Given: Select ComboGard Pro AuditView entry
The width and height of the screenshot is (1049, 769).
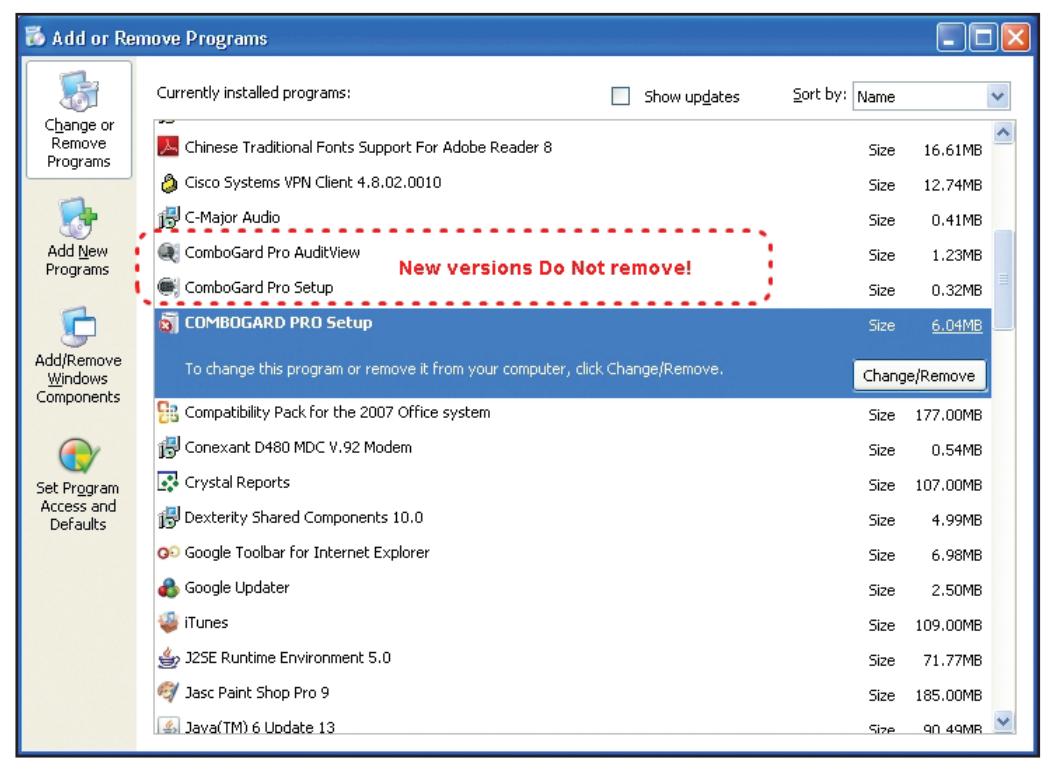Looking at the screenshot, I should [573, 252].
